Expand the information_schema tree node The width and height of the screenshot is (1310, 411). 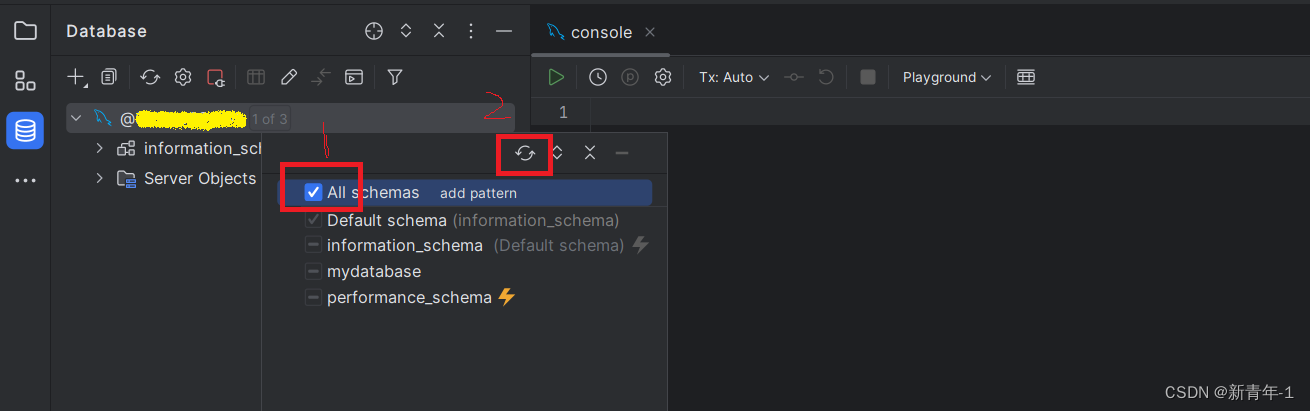pos(99,148)
